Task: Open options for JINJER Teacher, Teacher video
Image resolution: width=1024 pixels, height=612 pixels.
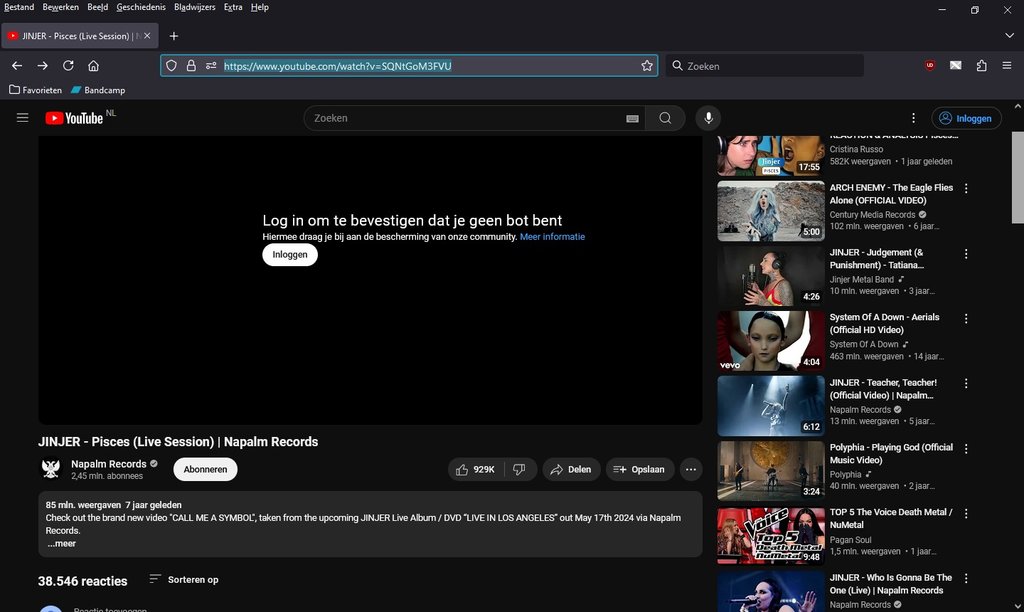Action: pos(966,383)
